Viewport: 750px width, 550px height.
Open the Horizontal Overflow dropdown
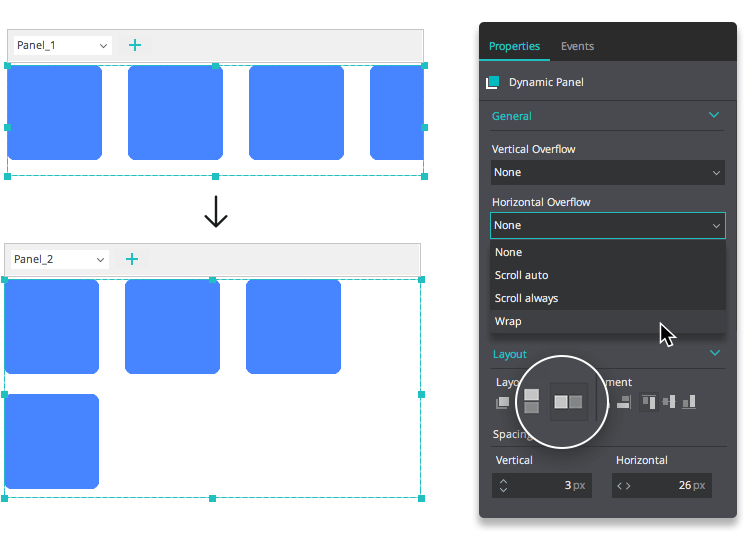[607, 225]
